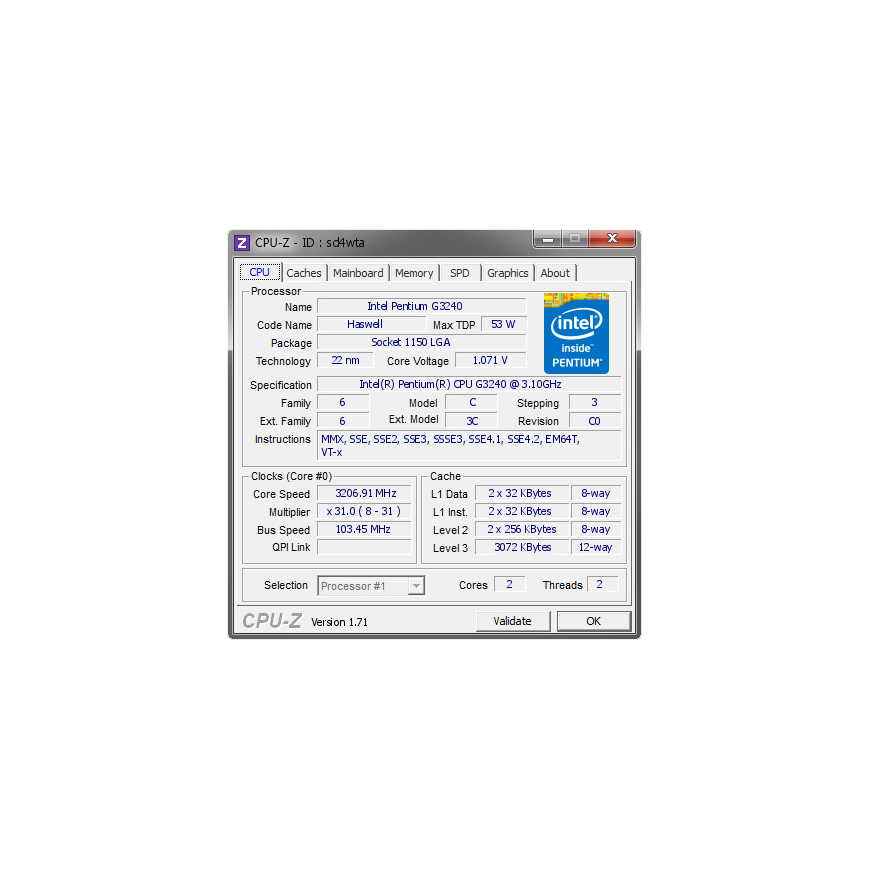Click the L1 Inst. 8-way value
Image resolution: width=870 pixels, height=870 pixels.
click(x=596, y=511)
